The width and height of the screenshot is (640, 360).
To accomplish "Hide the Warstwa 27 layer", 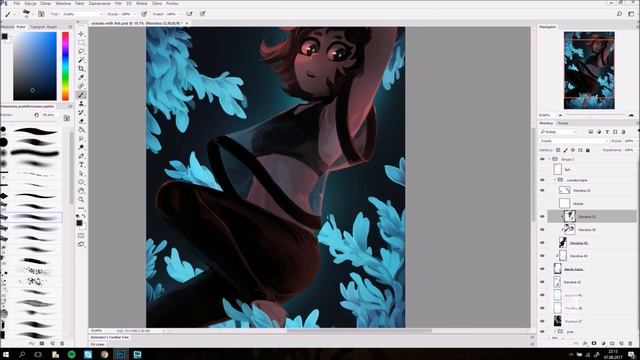I will click(542, 321).
